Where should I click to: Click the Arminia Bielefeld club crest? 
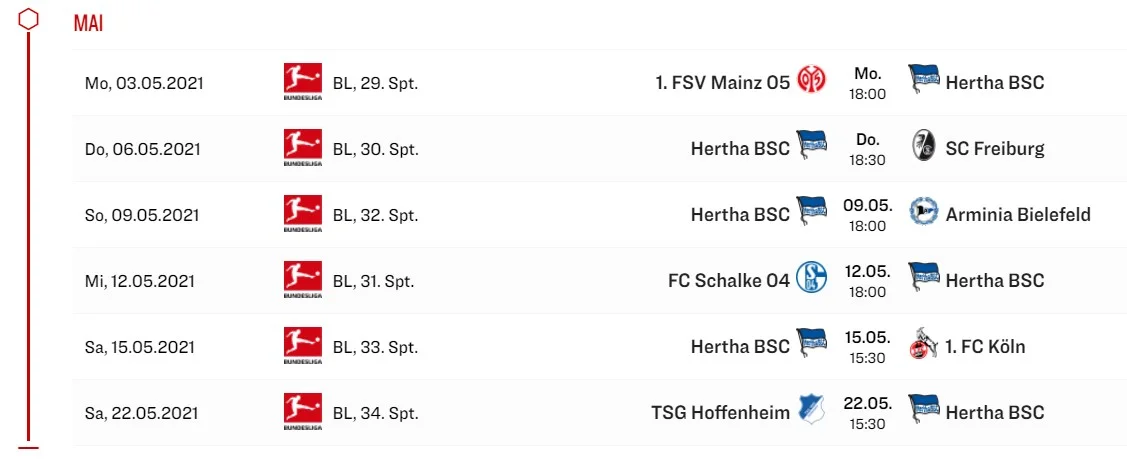(923, 214)
